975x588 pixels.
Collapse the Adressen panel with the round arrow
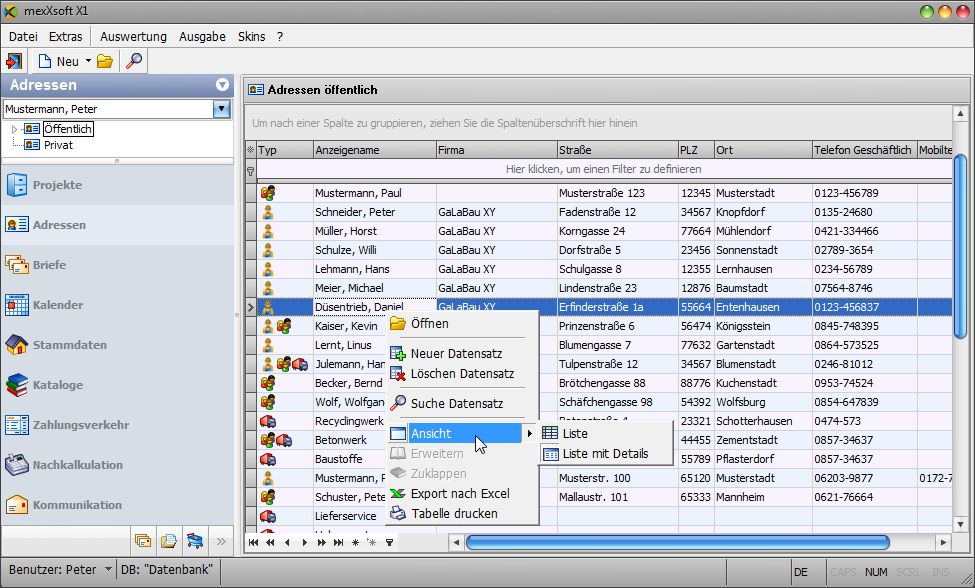(222, 85)
